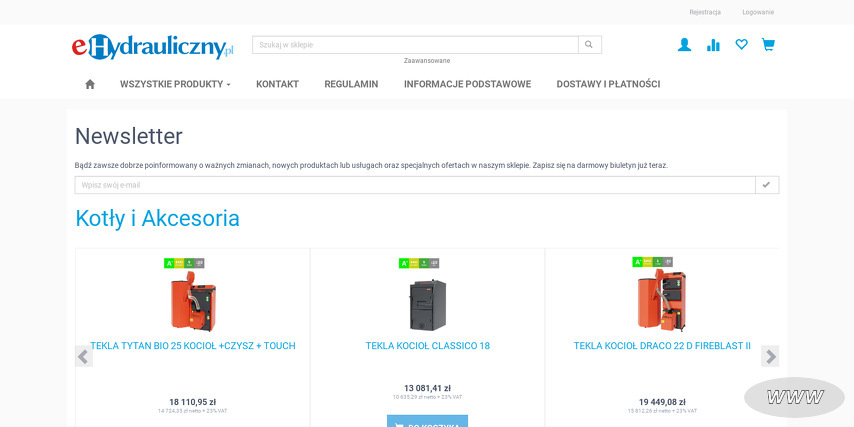Focus the Szukaj w sklepie search field
The height and width of the screenshot is (427, 854).
(x=415, y=45)
